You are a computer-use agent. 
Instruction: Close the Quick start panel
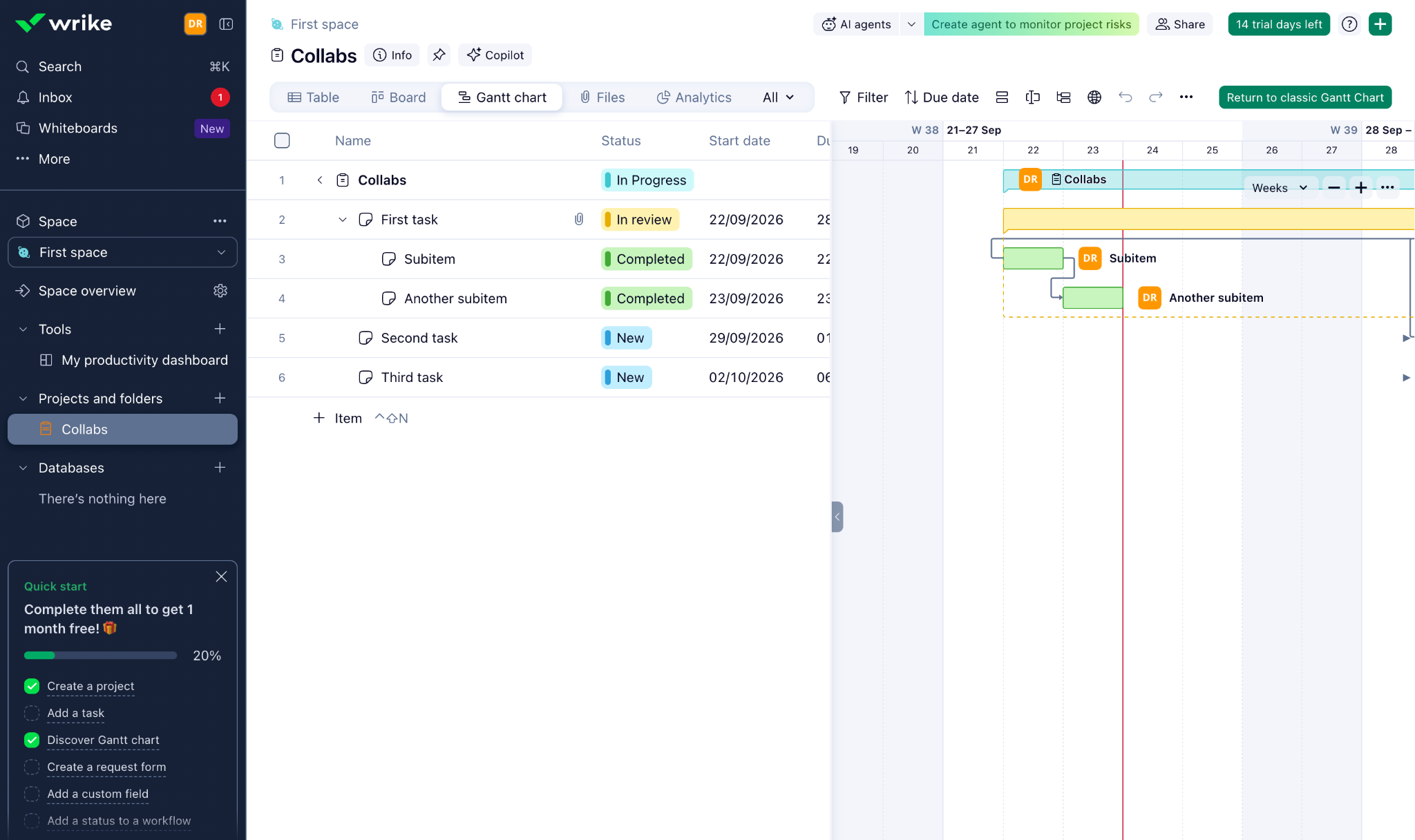221,577
